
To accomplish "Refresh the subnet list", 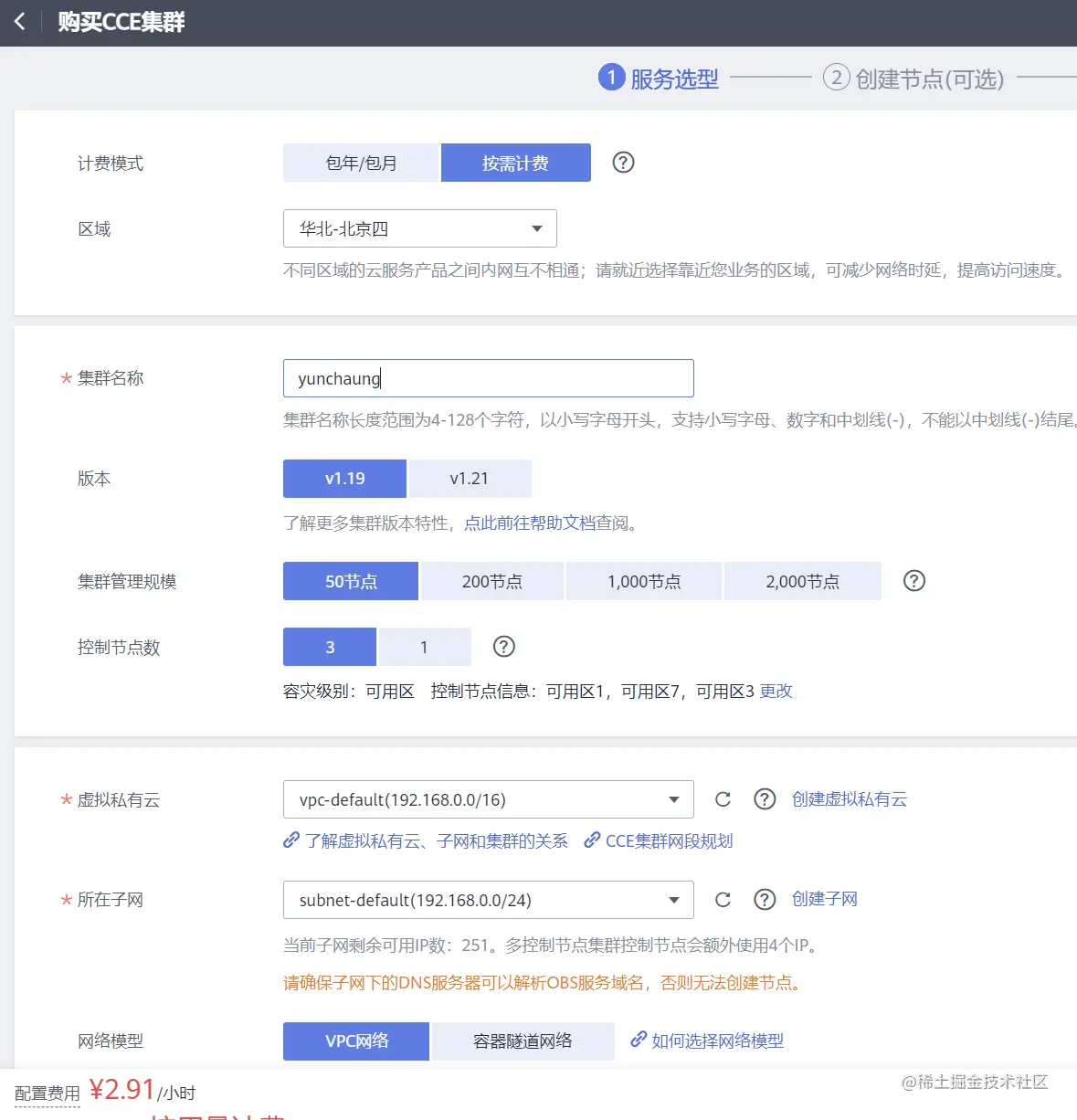I will tap(723, 900).
